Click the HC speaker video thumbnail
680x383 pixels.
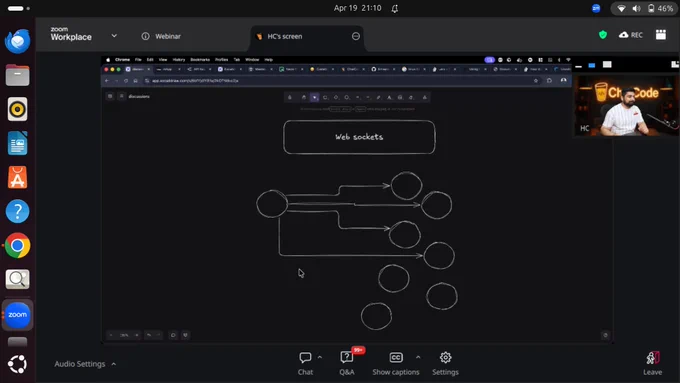click(625, 106)
